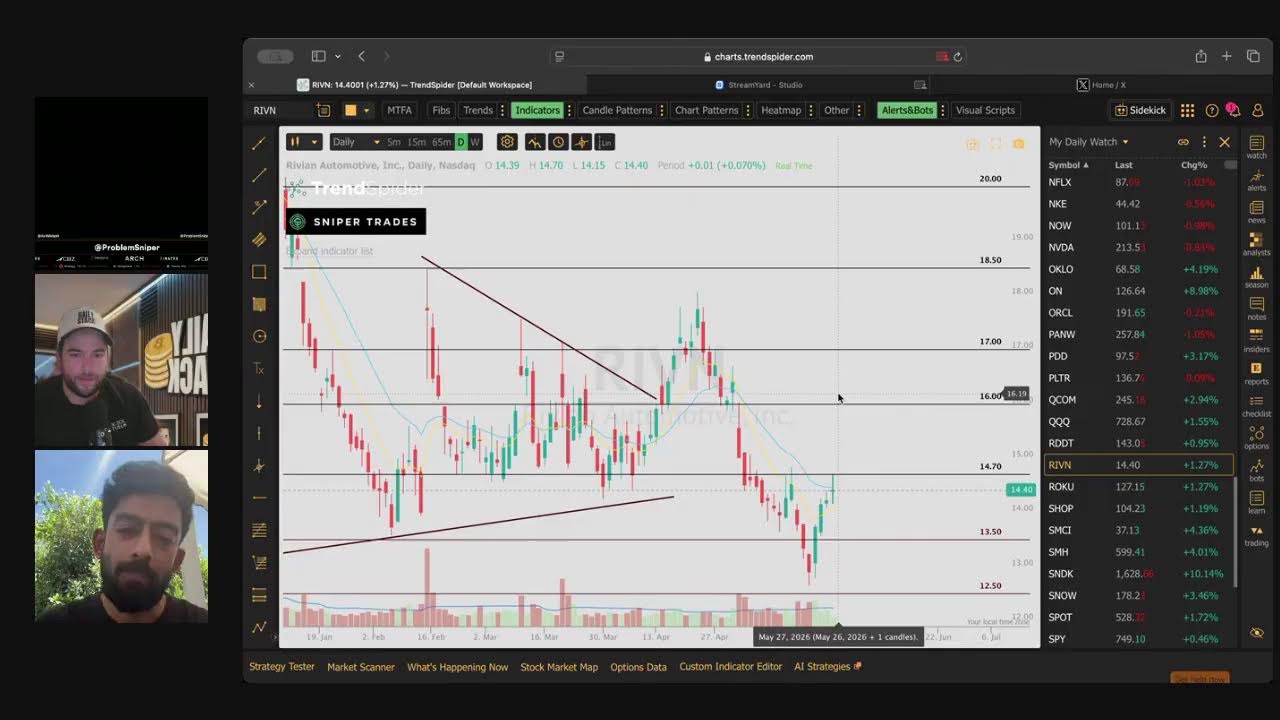The width and height of the screenshot is (1280, 720).
Task: Open the AI Strategies tab
Action: pyautogui.click(x=827, y=667)
